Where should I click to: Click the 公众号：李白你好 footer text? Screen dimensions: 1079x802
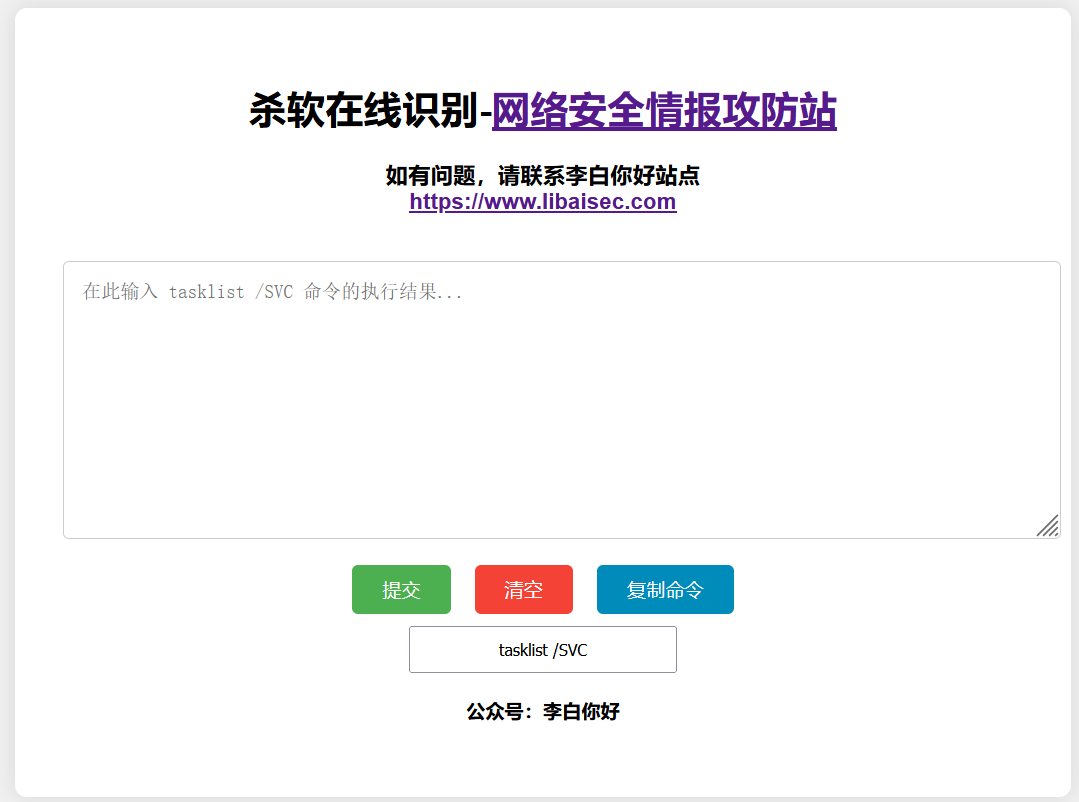[x=543, y=711]
